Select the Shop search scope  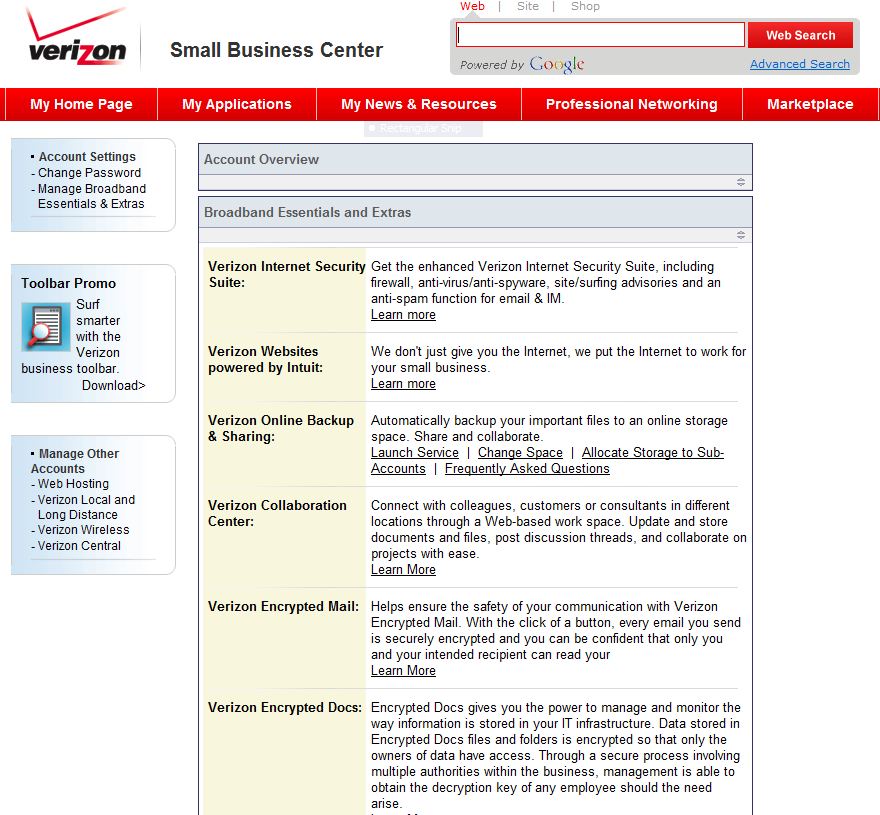tap(585, 6)
